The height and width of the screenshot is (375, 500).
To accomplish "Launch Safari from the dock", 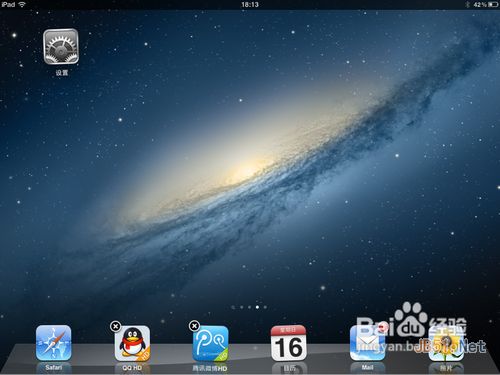I will coord(54,343).
